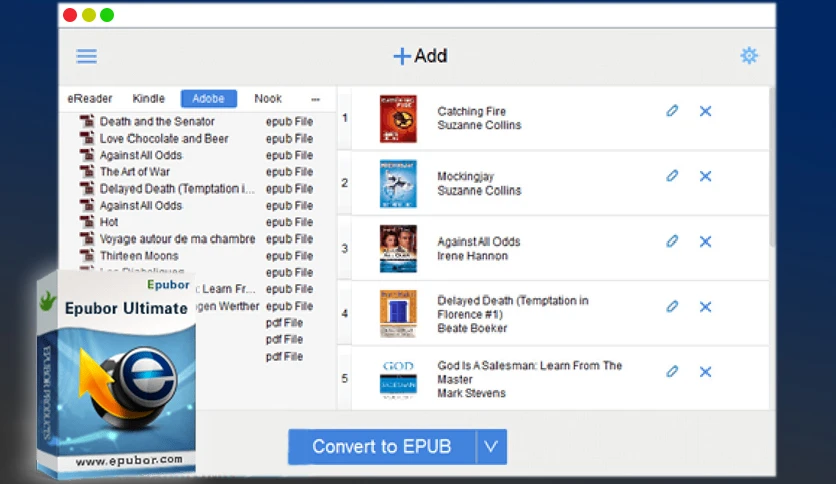The image size is (836, 484).
Task: Click the Hot book file icon
Action: [87, 221]
